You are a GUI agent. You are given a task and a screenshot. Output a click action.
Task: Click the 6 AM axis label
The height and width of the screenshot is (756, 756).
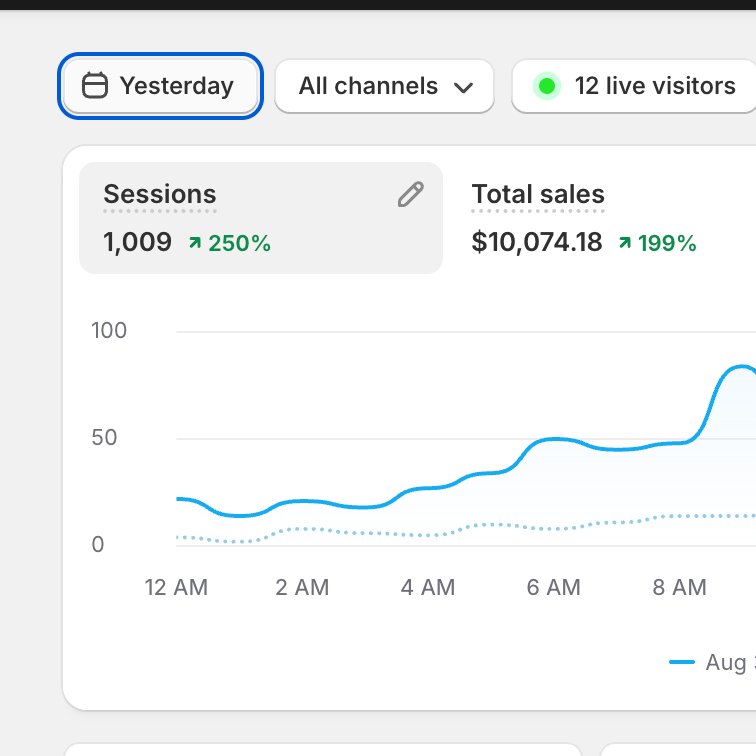pyautogui.click(x=554, y=587)
